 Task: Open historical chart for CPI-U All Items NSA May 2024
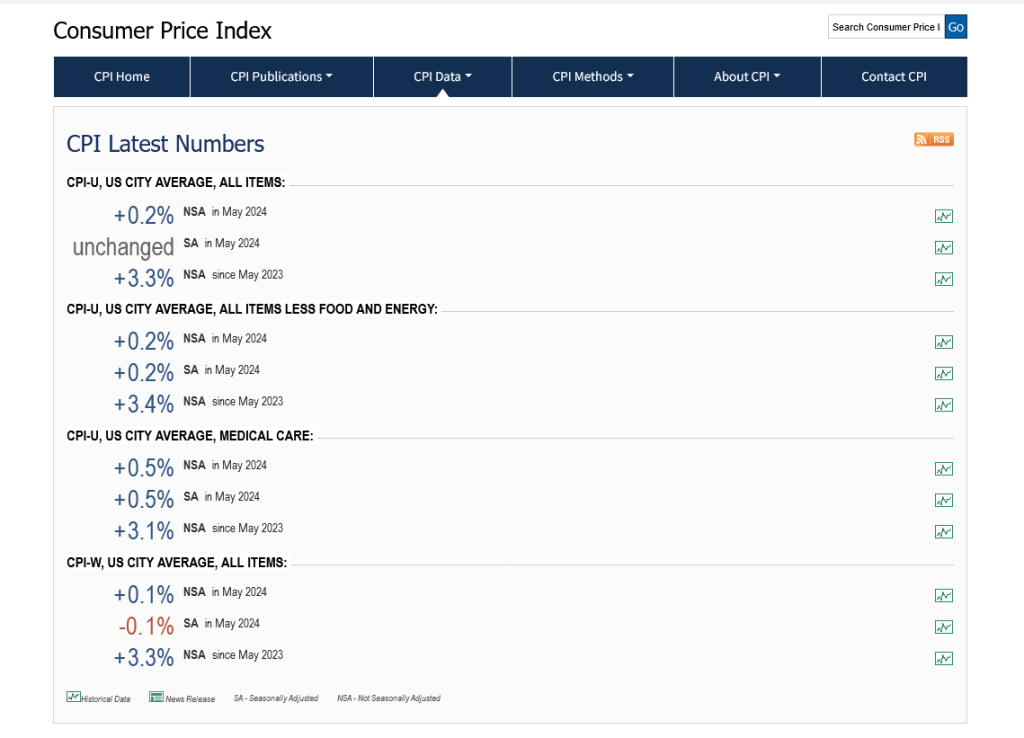943,216
